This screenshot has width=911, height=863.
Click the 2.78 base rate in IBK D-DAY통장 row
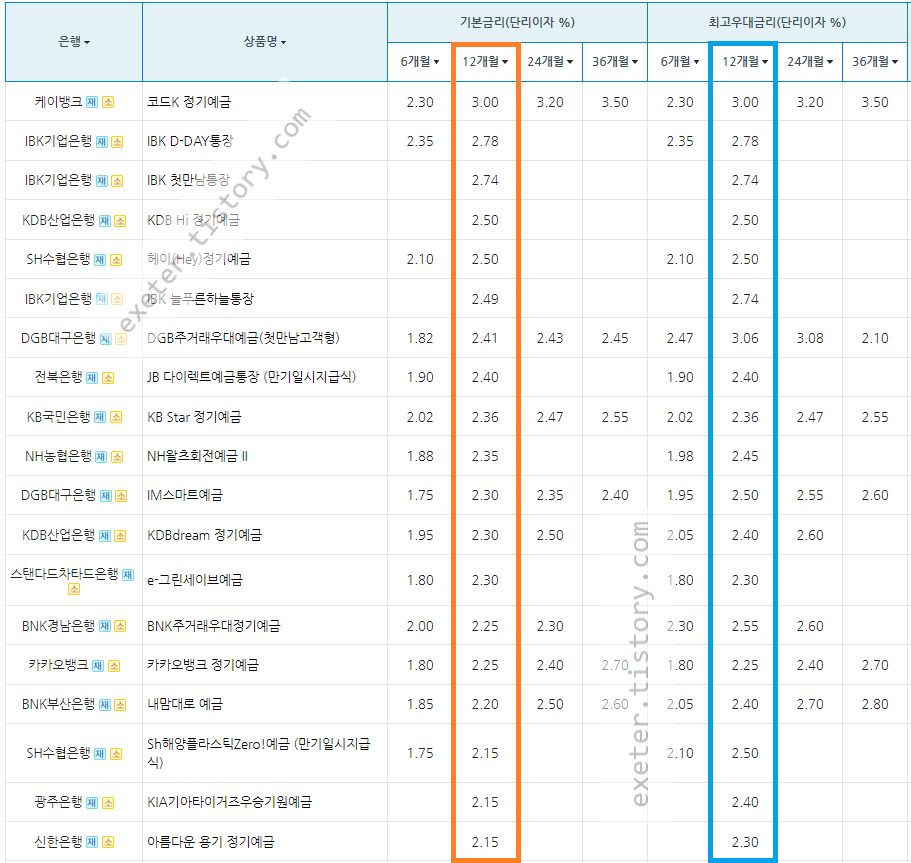tap(485, 141)
